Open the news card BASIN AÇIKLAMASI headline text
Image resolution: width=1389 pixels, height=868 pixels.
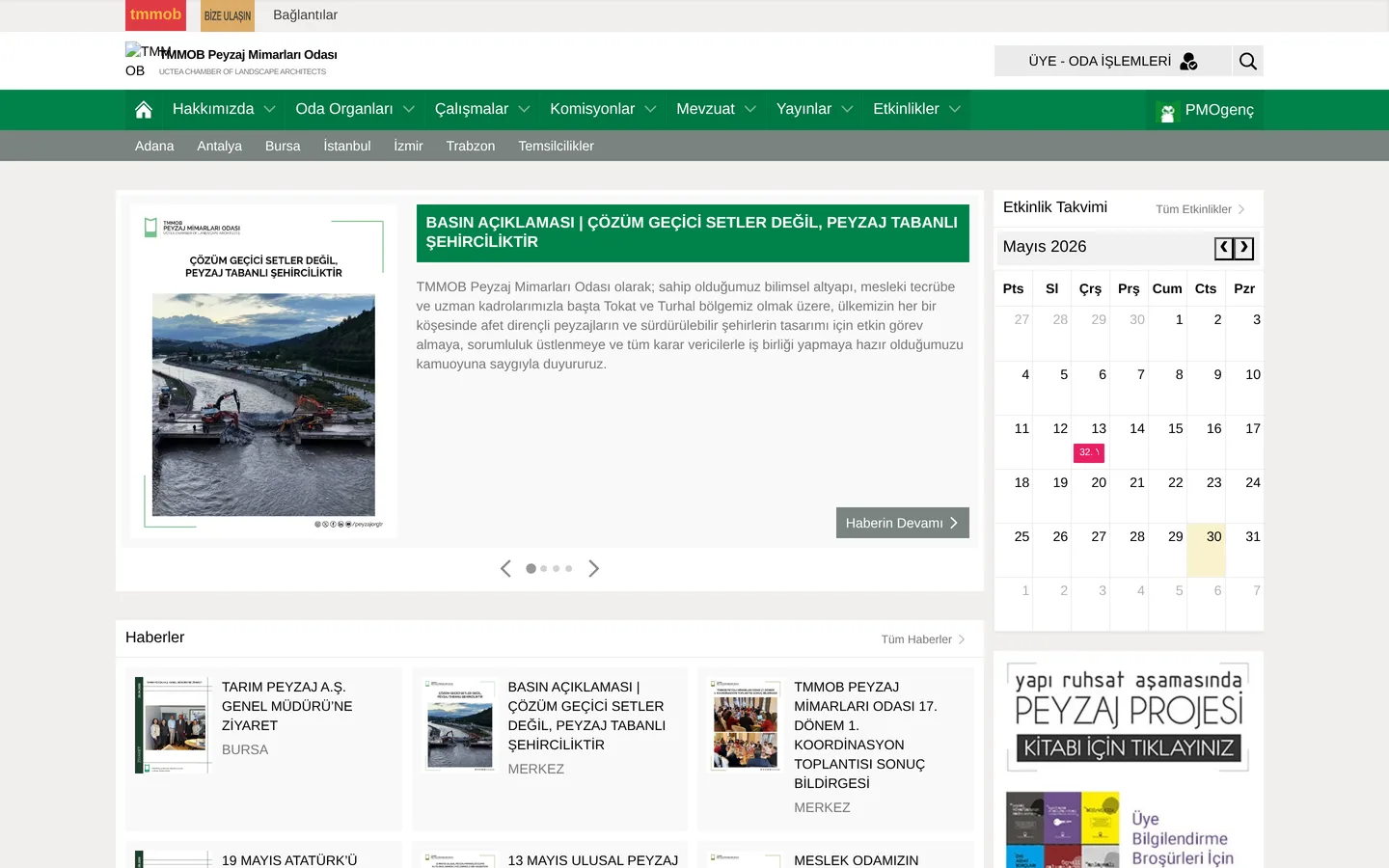click(587, 716)
